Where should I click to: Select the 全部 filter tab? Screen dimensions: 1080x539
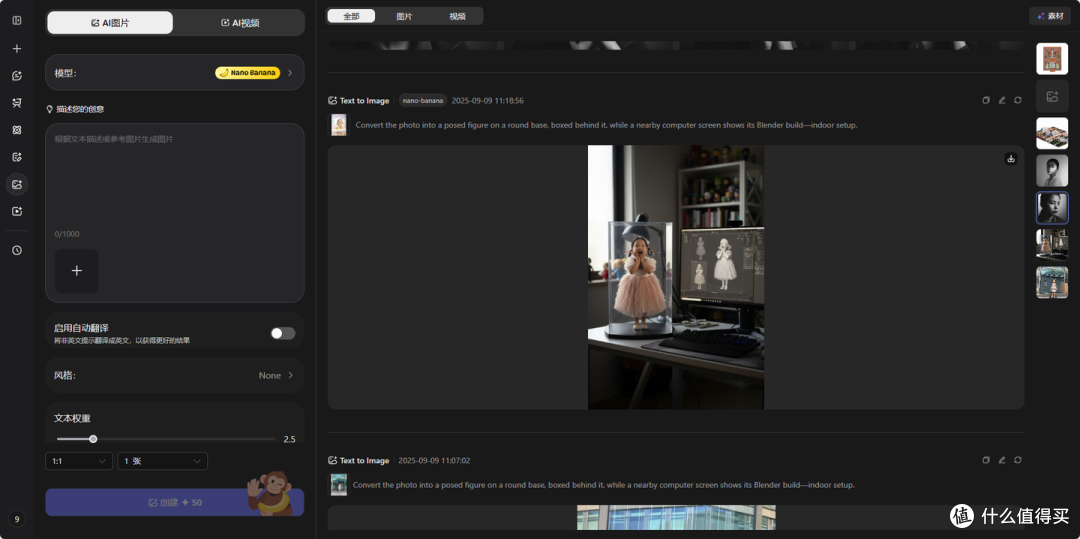click(x=351, y=16)
